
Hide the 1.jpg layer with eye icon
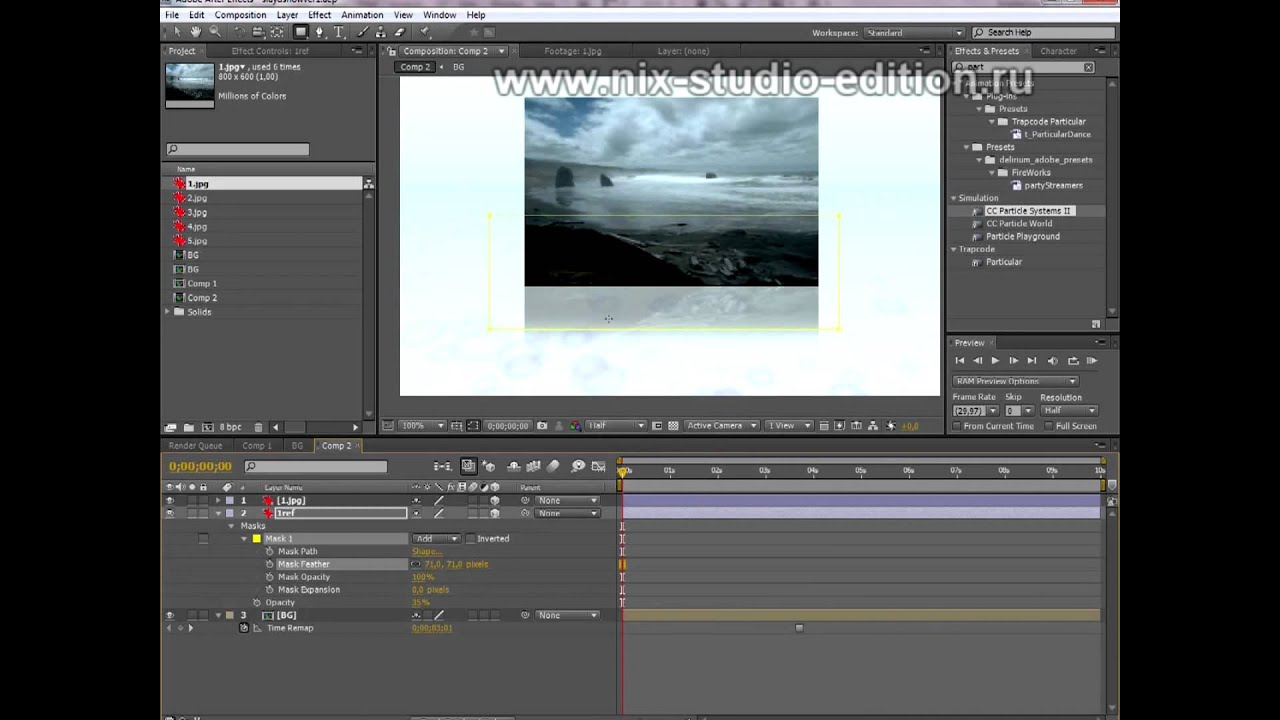(x=169, y=500)
